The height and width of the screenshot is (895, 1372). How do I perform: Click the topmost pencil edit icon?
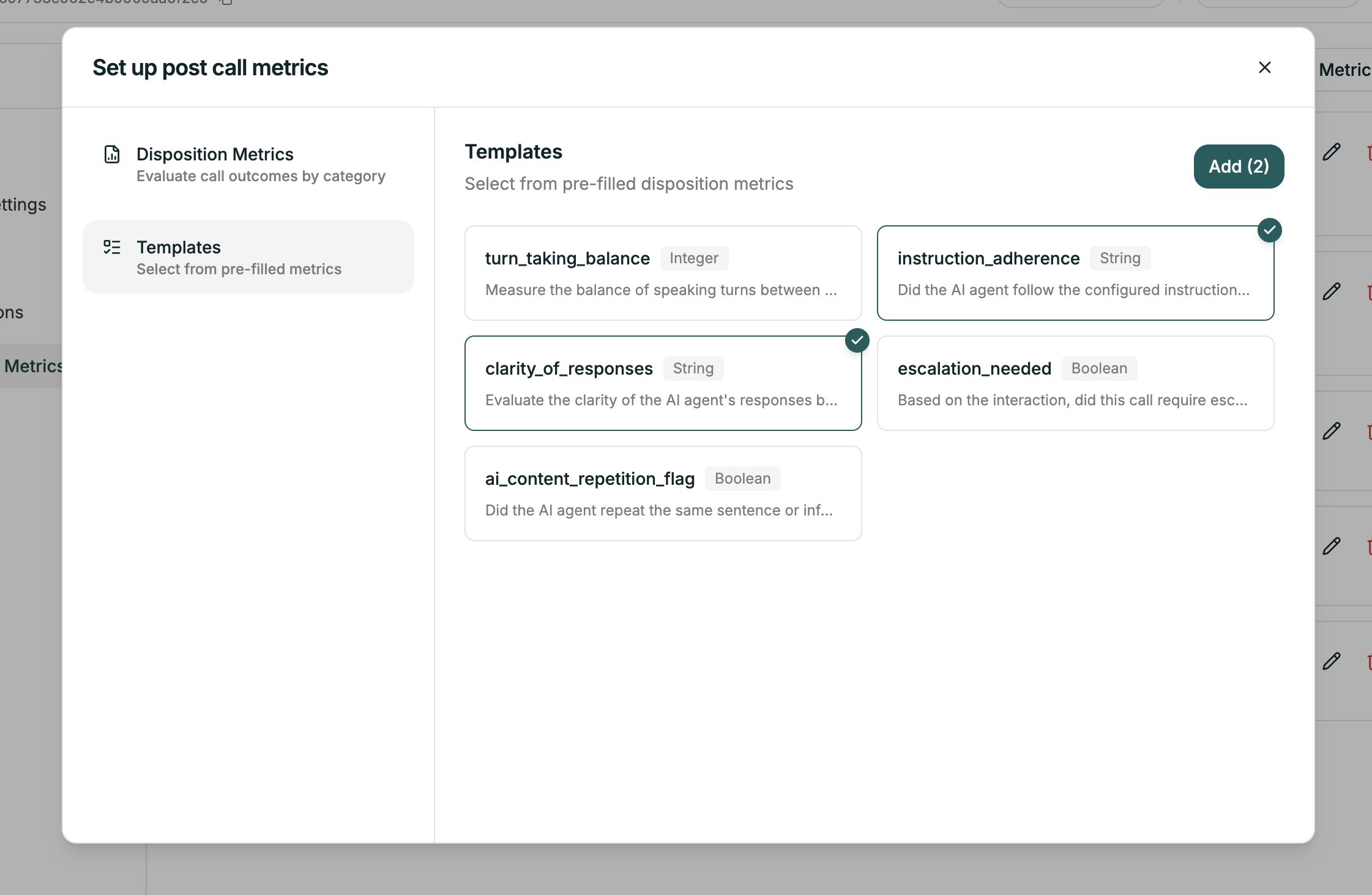(x=1333, y=151)
